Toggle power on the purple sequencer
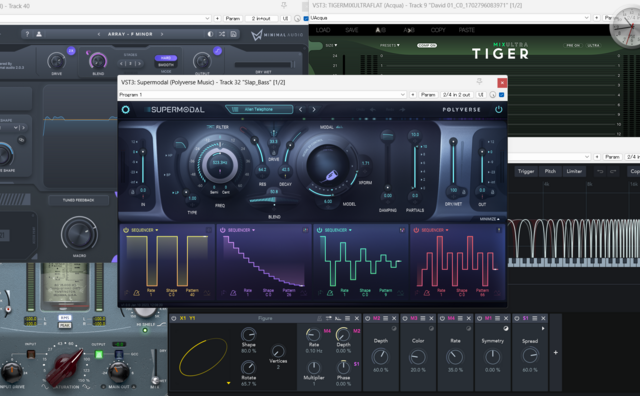This screenshot has width=640, height=396. [223, 230]
